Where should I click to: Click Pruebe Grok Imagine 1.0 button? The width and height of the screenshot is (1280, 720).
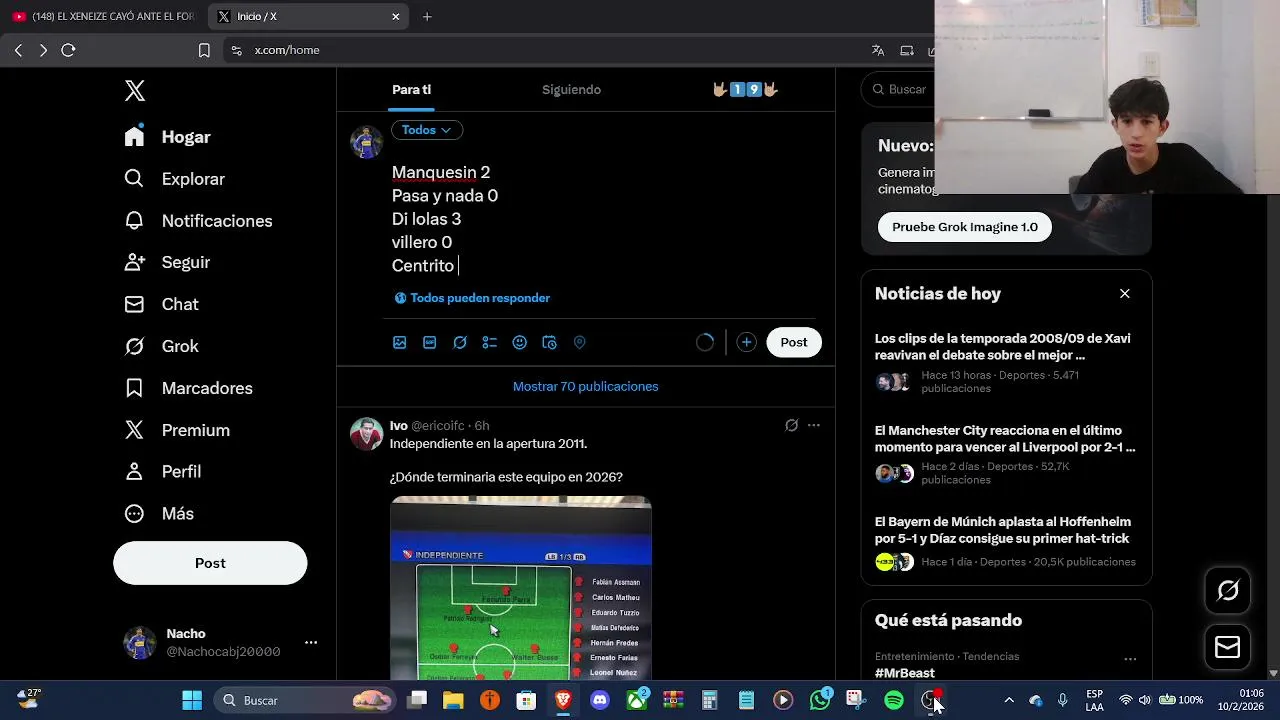click(965, 227)
